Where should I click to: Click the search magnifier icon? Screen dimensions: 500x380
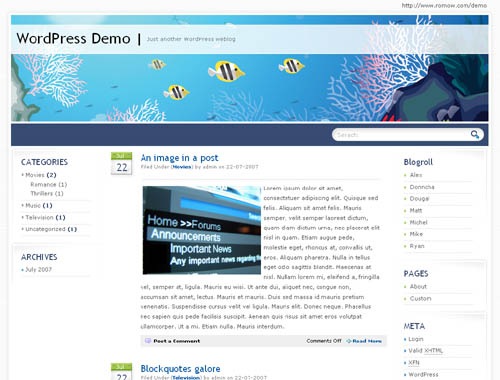pos(475,134)
